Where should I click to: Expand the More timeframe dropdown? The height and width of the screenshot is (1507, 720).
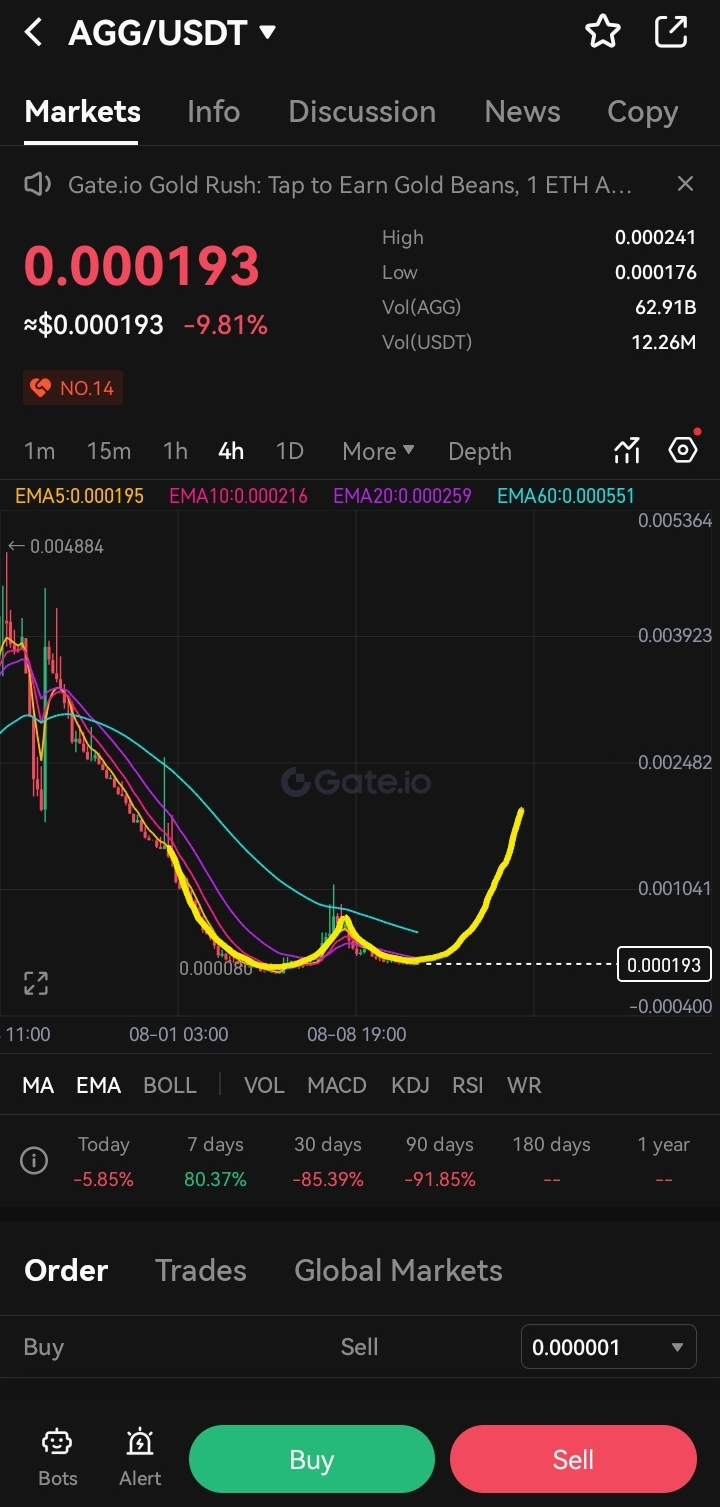click(378, 451)
